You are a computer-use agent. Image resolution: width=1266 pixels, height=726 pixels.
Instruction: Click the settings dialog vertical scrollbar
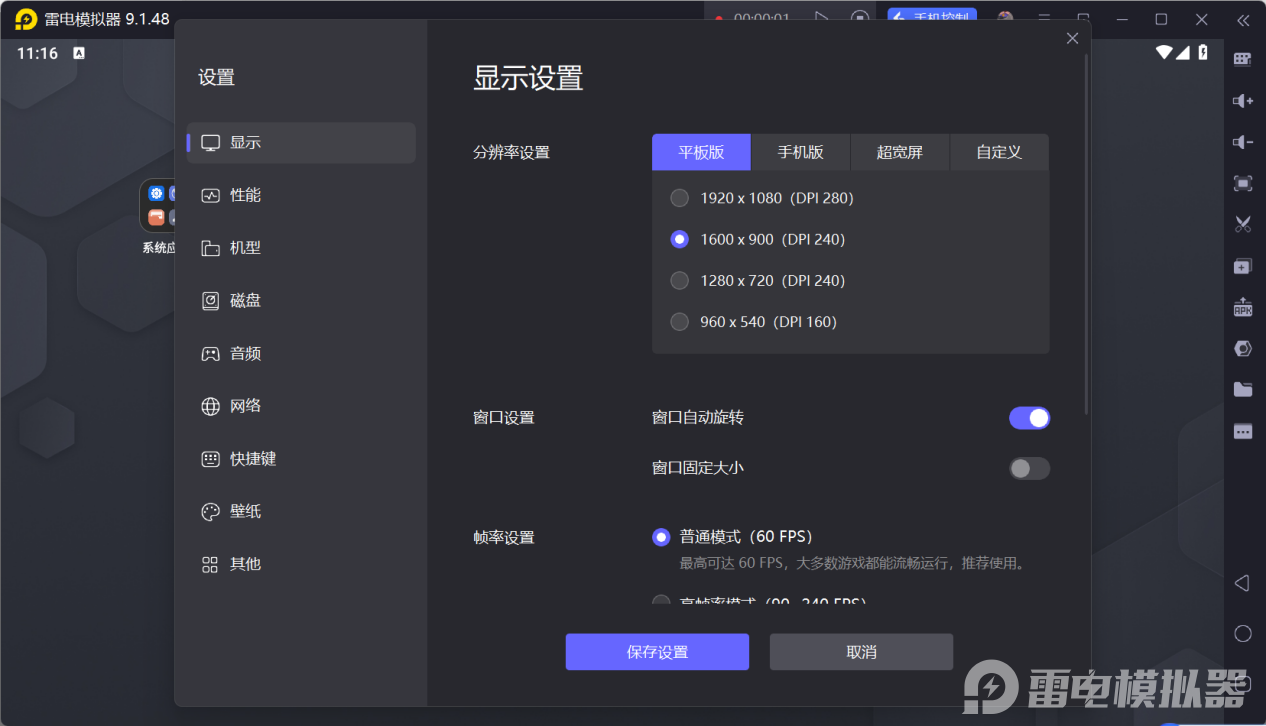[x=1087, y=235]
